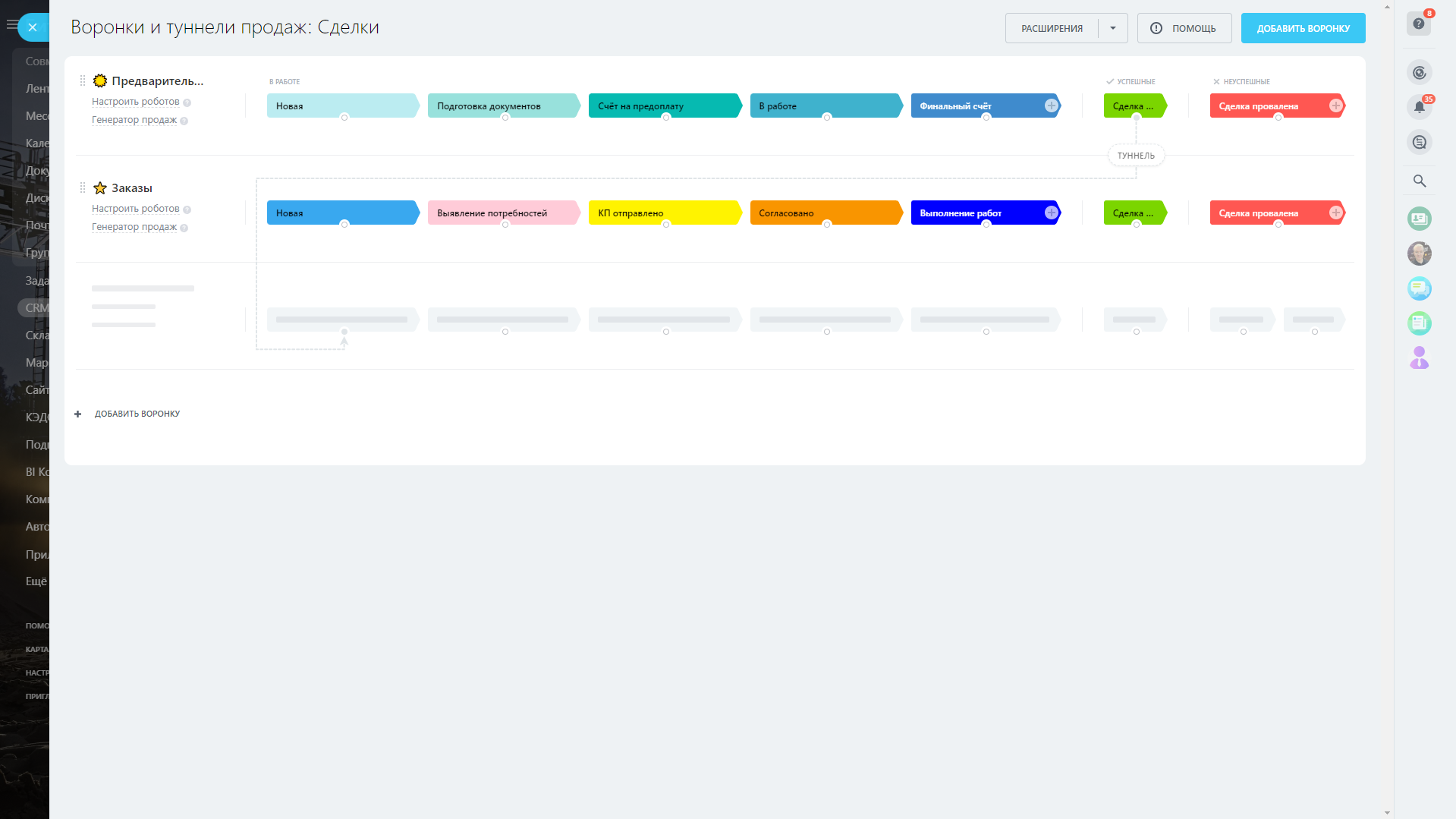Click the РАСШИРЕНИЯ button
Screen dimensions: 1456x819
click(x=1052, y=28)
